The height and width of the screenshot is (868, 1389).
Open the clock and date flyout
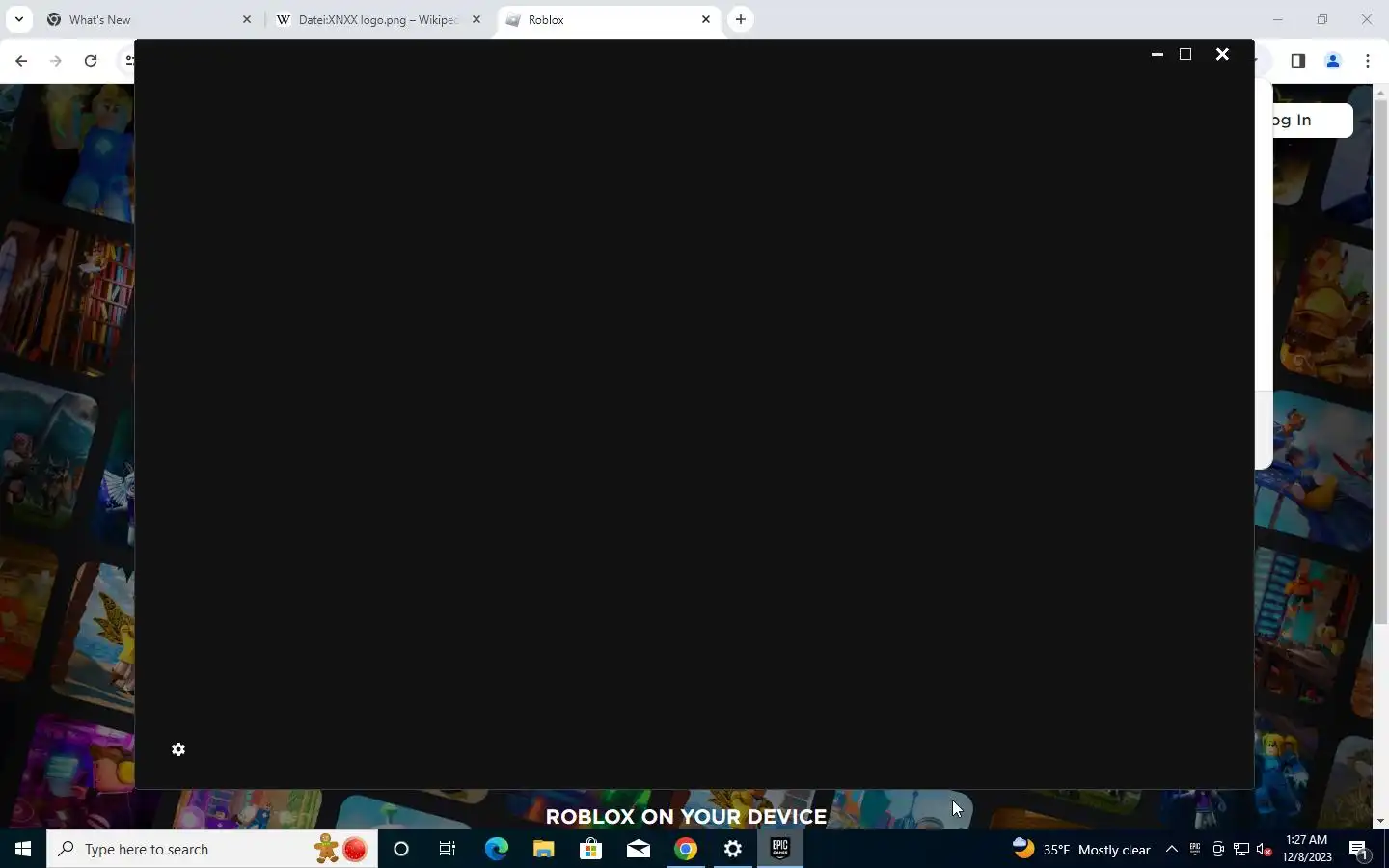pos(1307,849)
